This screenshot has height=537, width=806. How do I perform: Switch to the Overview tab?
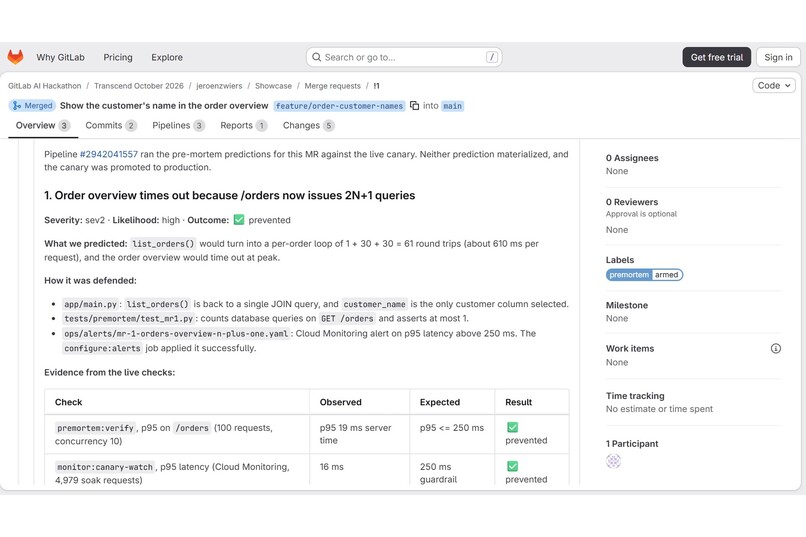[43, 125]
